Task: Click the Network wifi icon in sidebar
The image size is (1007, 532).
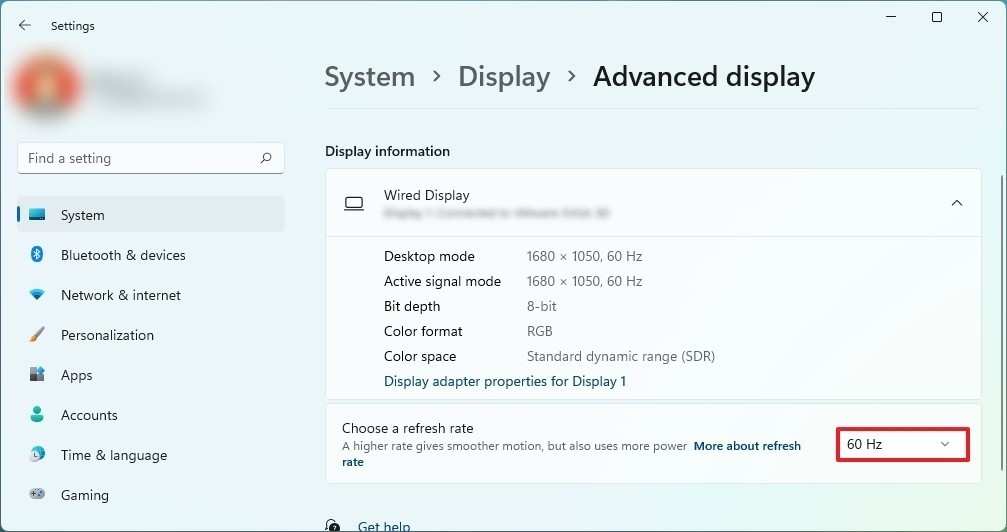Action: click(37, 295)
